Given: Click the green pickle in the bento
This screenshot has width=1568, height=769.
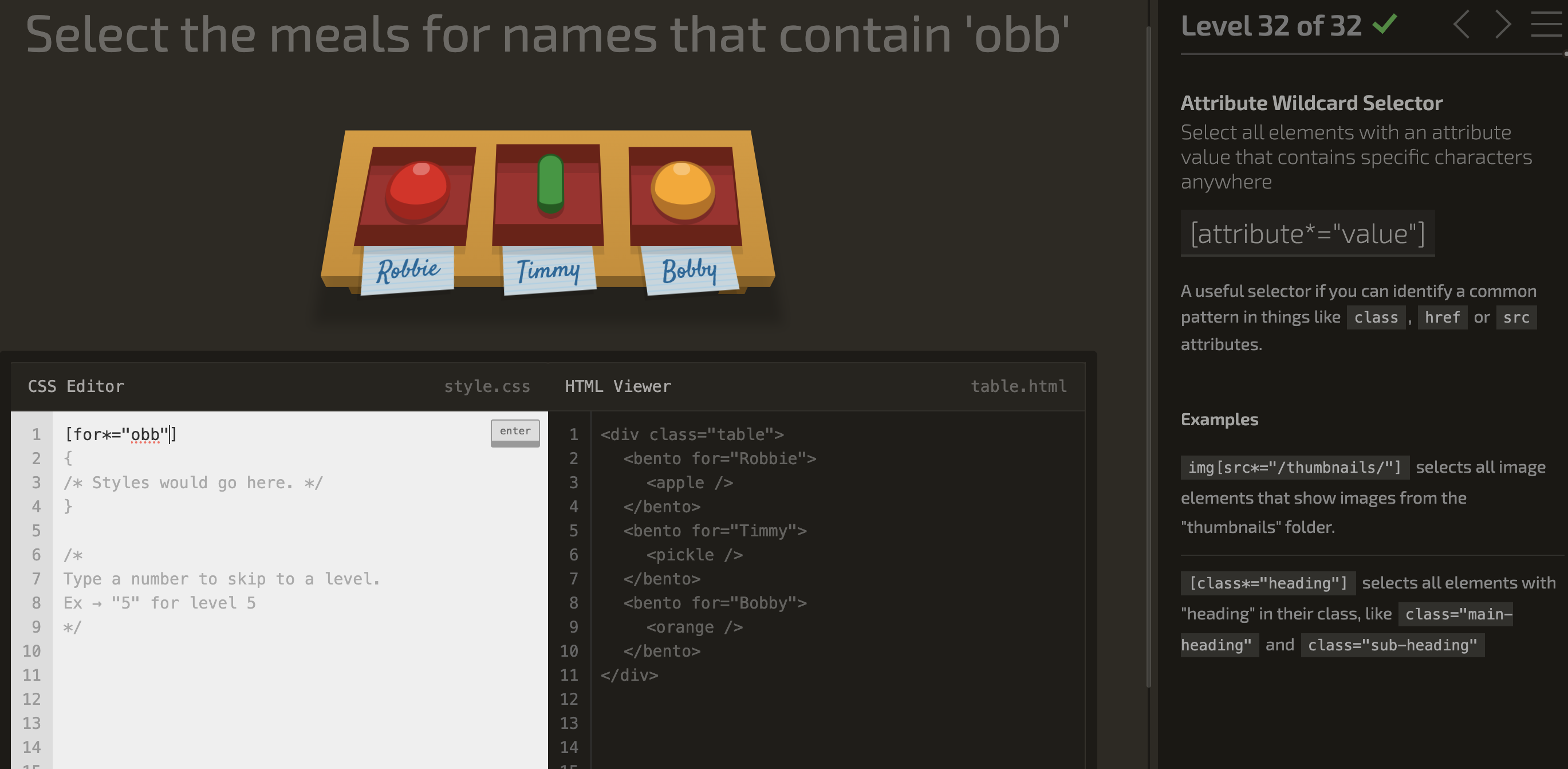Looking at the screenshot, I should (x=550, y=184).
